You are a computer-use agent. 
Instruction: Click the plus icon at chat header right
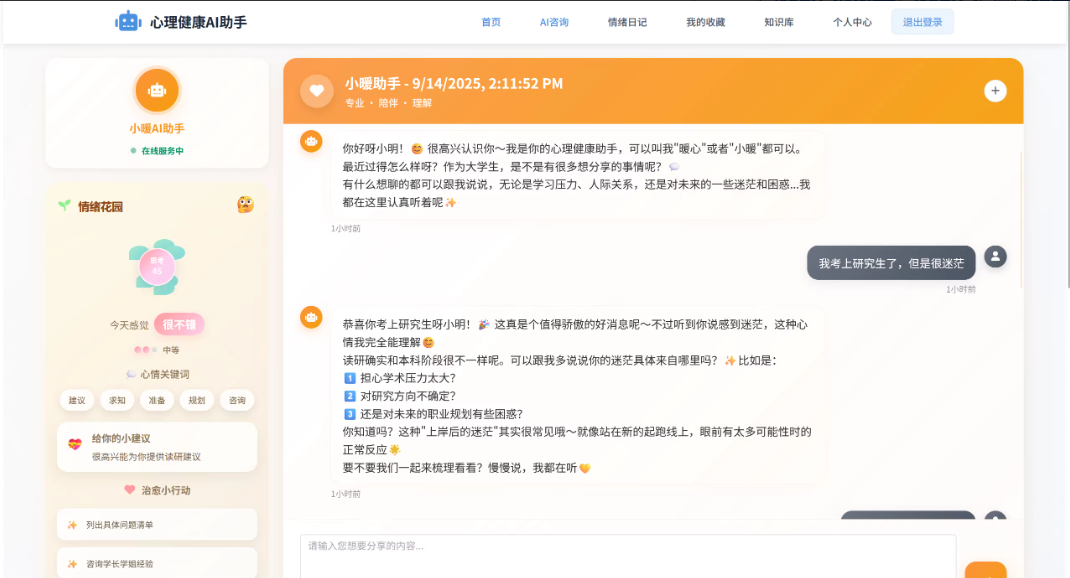[995, 90]
